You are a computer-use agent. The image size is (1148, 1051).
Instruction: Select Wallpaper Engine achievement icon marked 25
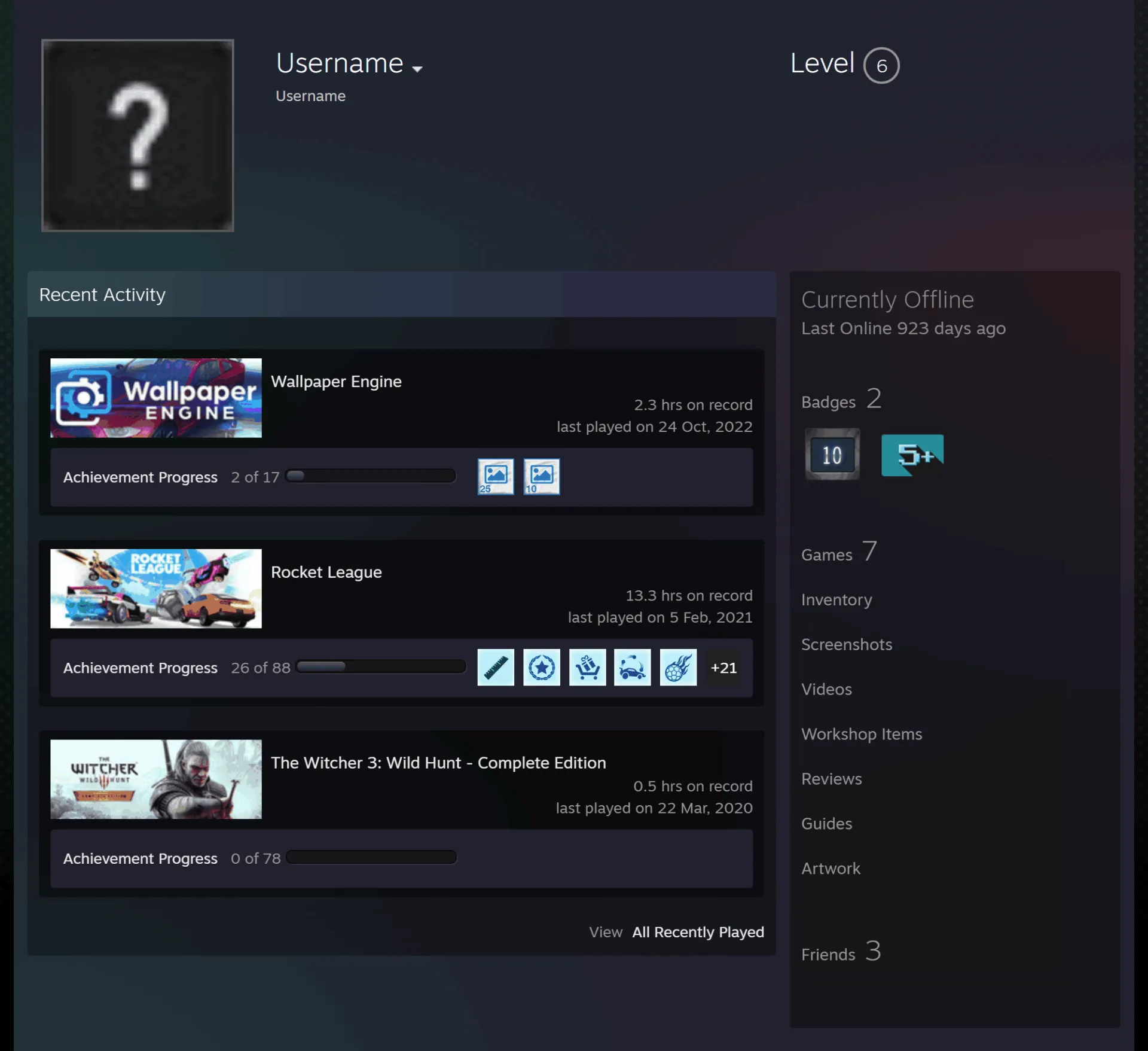[496, 477]
